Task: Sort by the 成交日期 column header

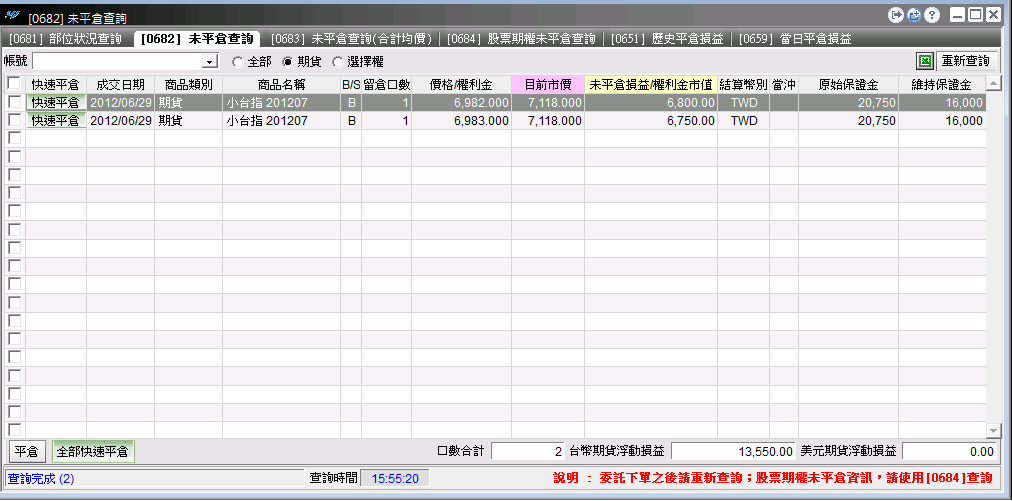Action: click(x=121, y=84)
